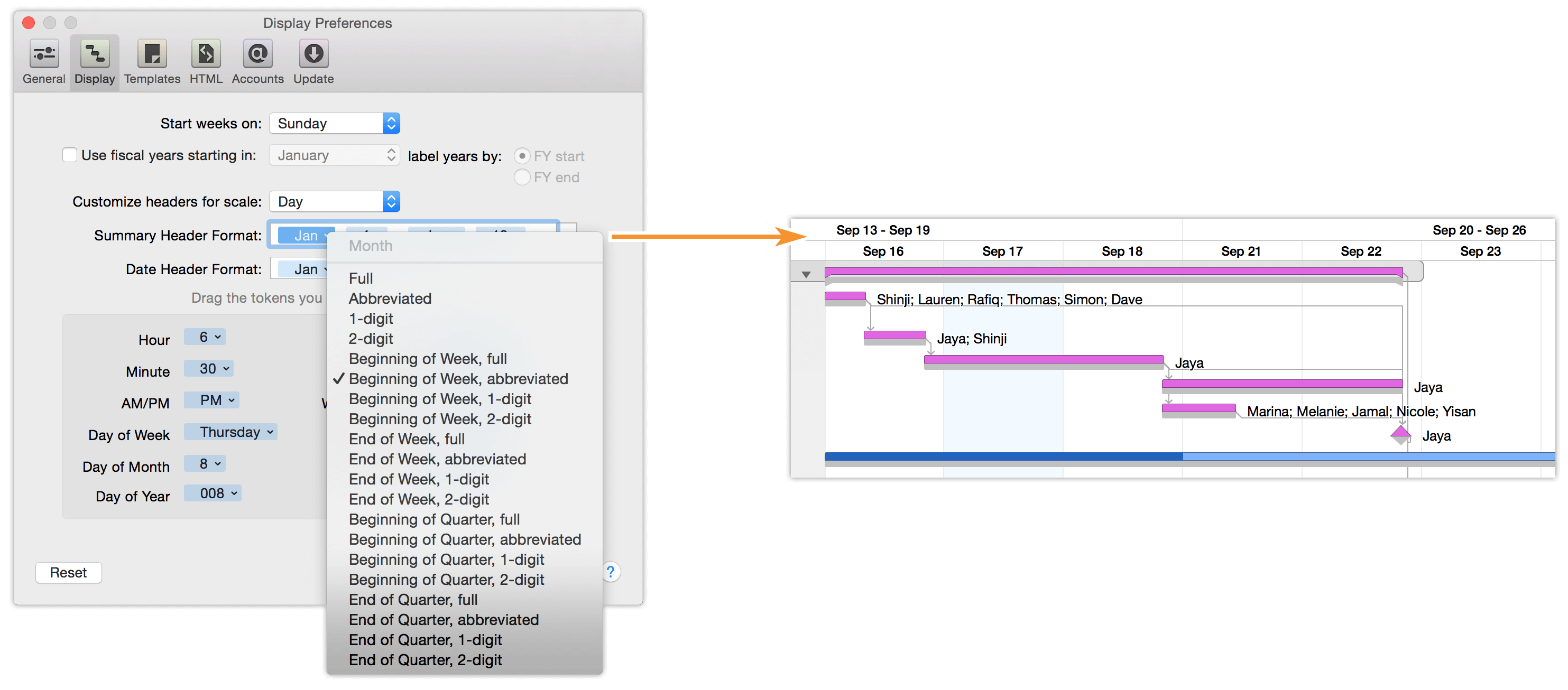Choose Beginning of Quarter, abbreviated
Screen dimensions: 1568x690
(x=465, y=539)
